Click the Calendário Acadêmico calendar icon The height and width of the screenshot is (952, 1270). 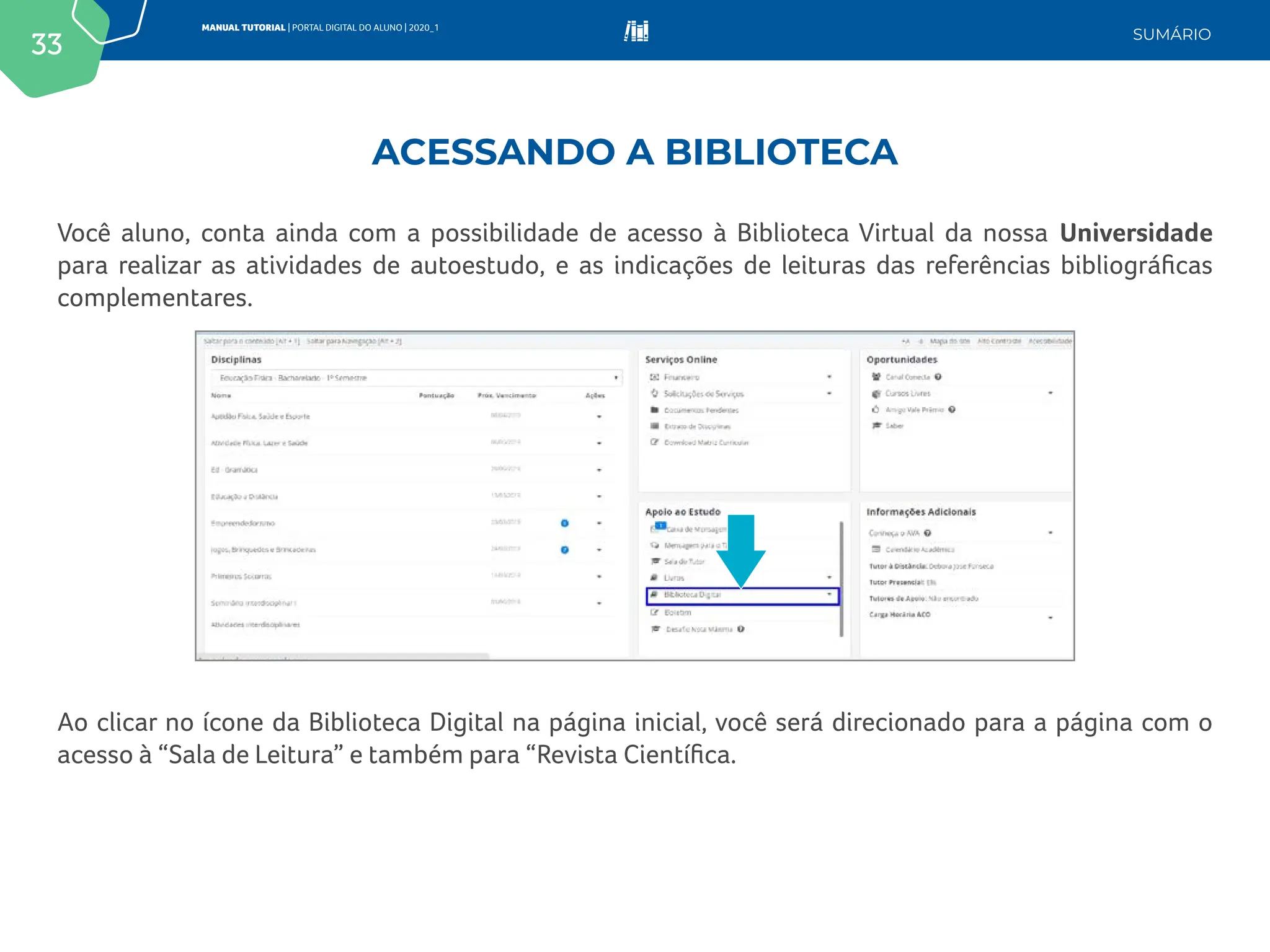click(x=876, y=549)
